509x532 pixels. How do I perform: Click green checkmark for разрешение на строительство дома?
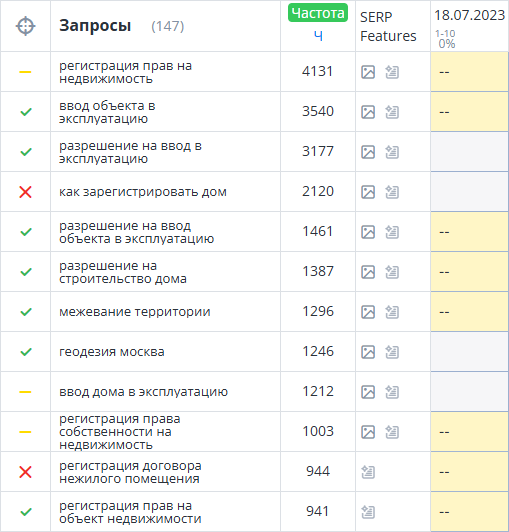click(x=26, y=272)
